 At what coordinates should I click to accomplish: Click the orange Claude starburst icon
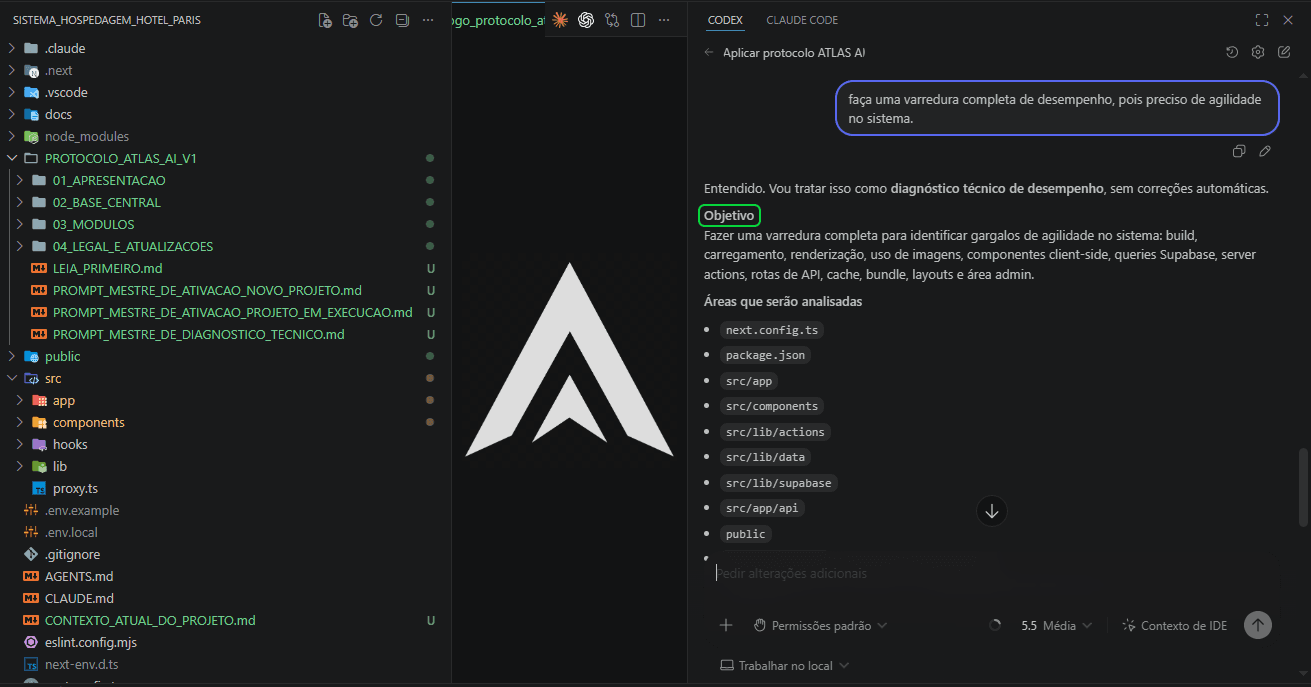click(560, 20)
